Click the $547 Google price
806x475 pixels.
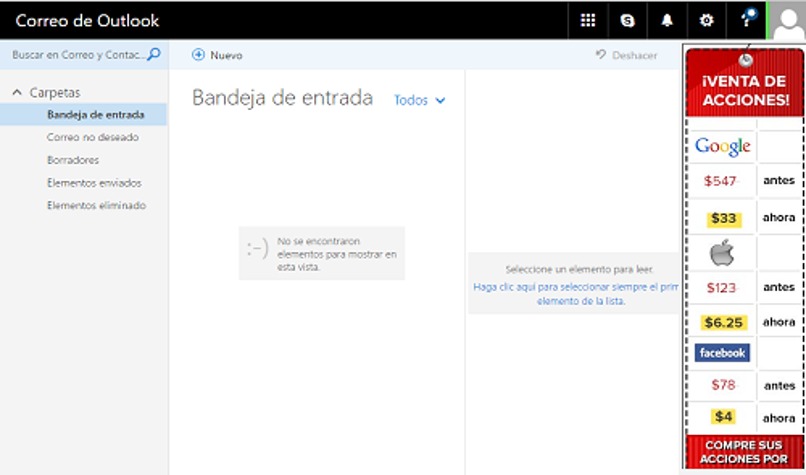(720, 180)
